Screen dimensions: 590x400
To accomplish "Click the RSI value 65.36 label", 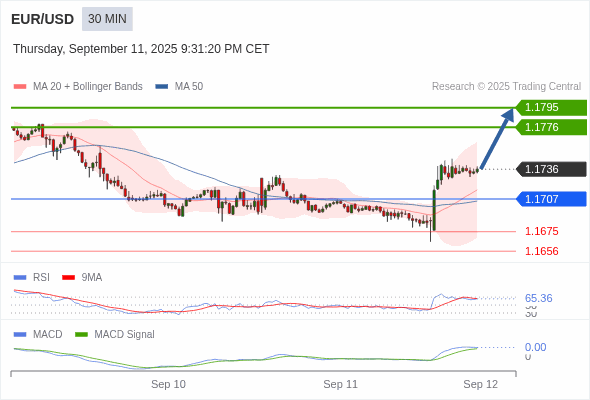I will click(538, 298).
